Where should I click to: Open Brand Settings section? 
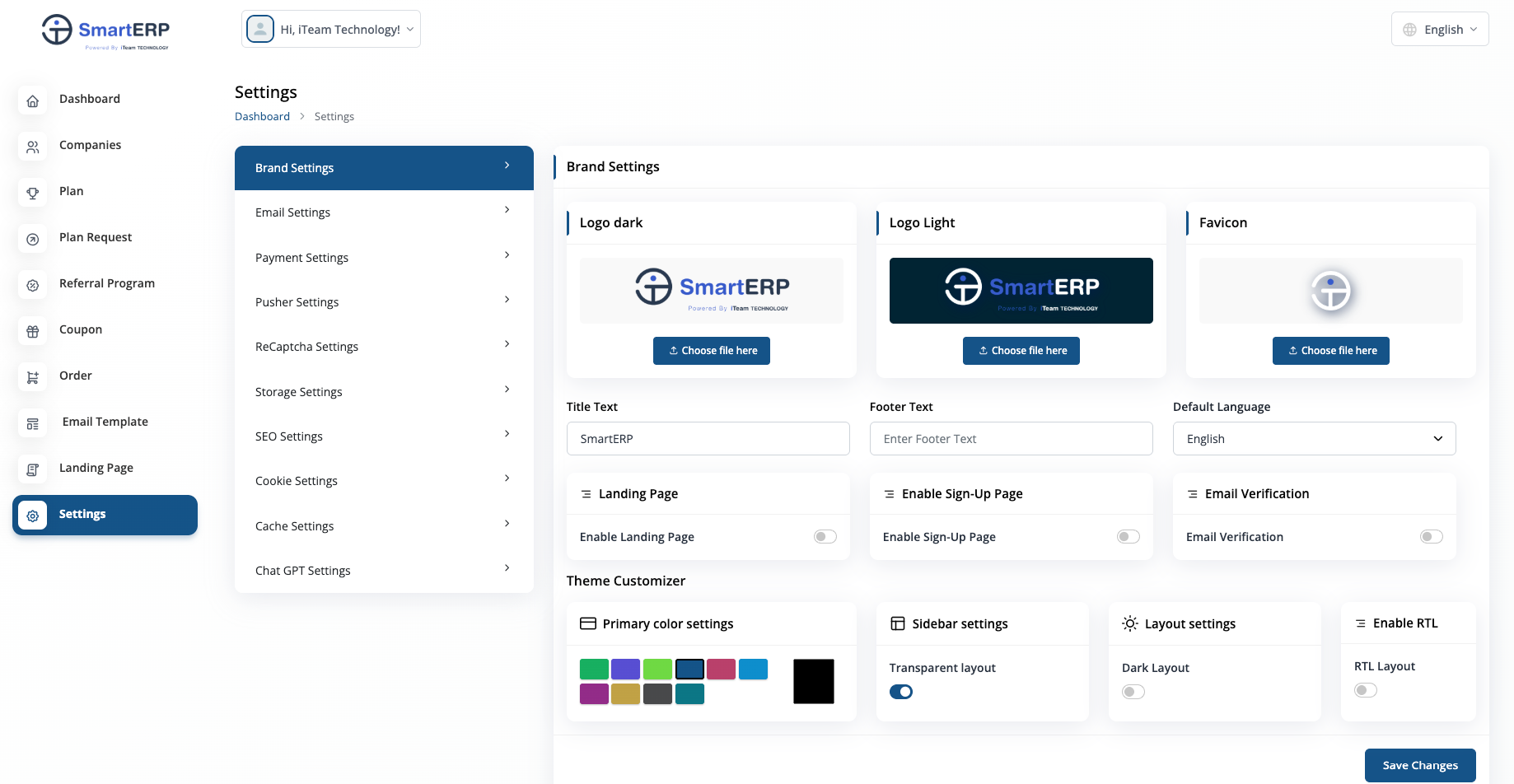(384, 168)
